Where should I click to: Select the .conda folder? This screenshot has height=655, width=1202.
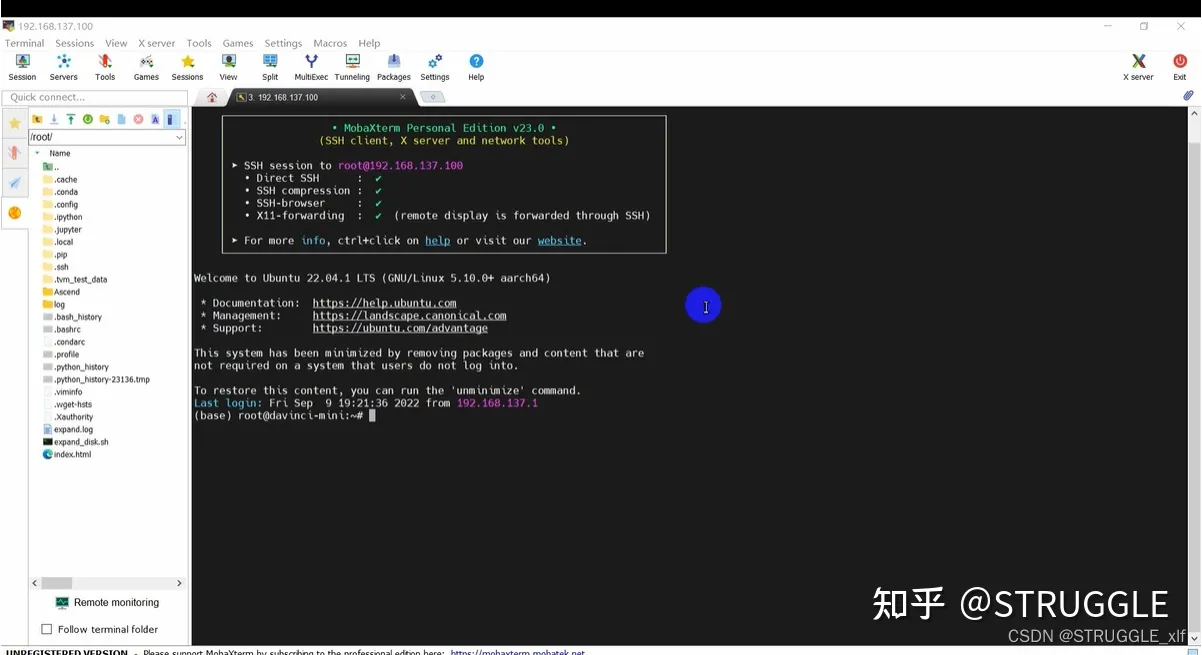coord(60,192)
